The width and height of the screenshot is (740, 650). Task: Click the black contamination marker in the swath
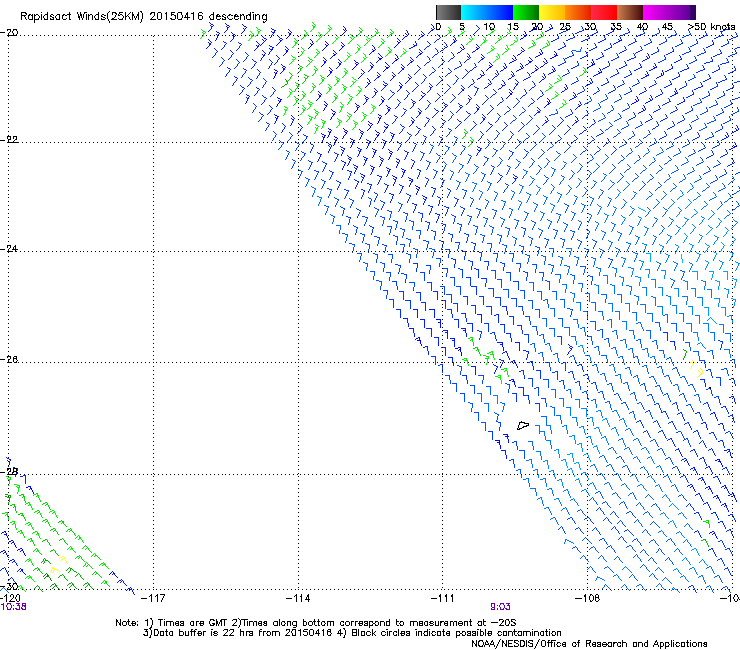click(523, 425)
